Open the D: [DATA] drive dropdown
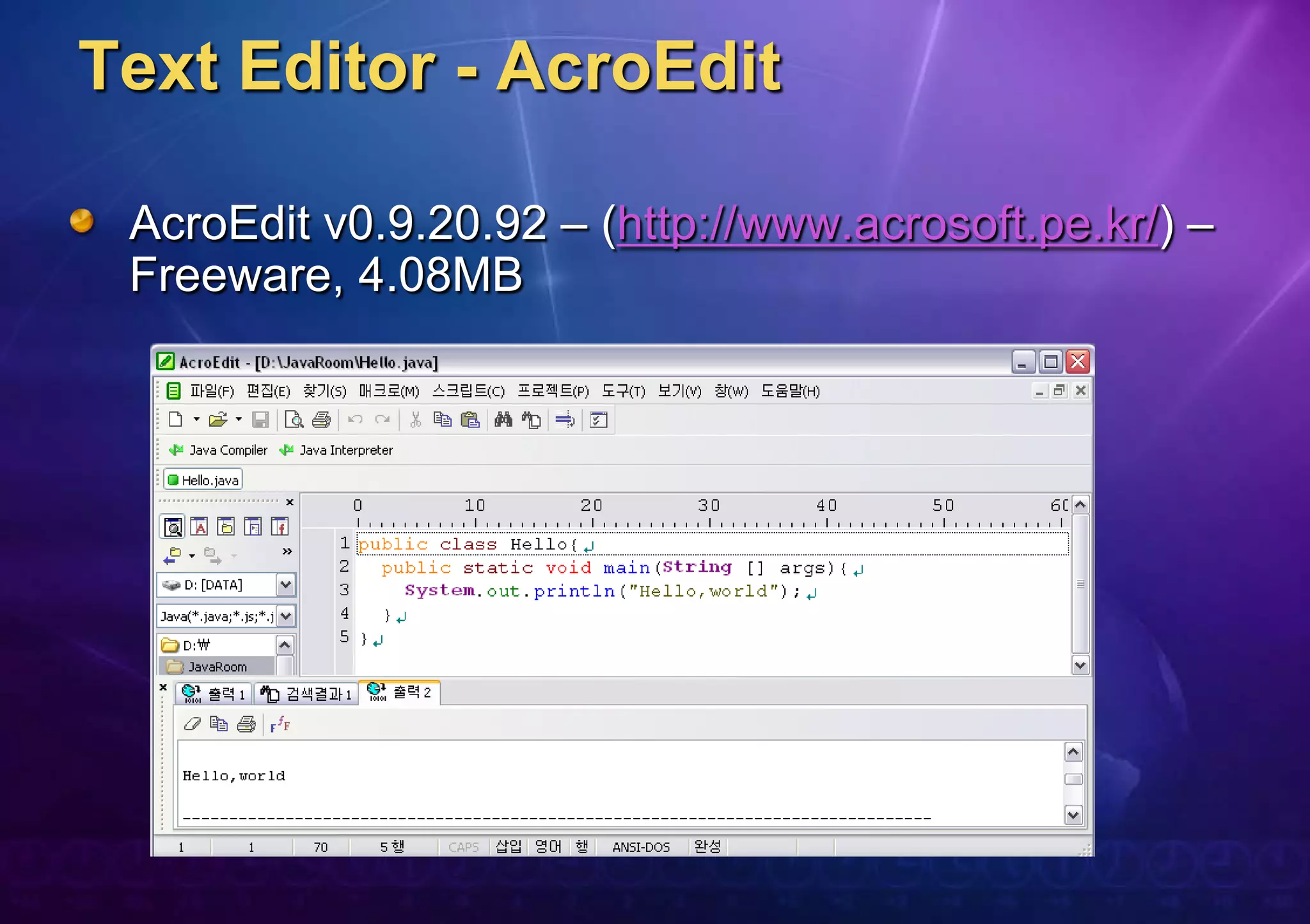Screen dimensions: 1310x924 (x=286, y=584)
